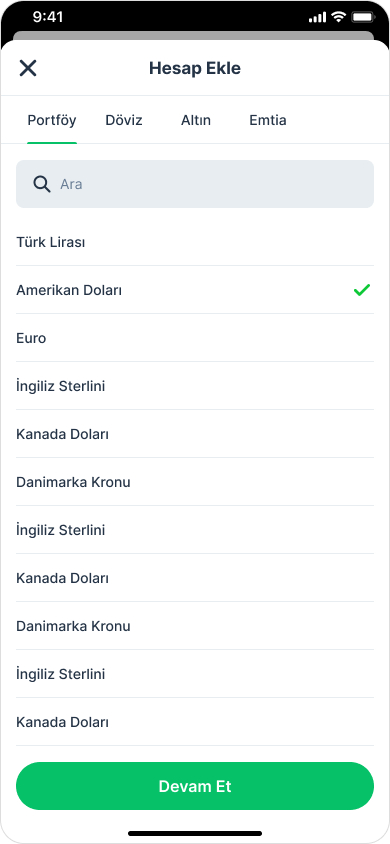Open the Döviz tab
This screenshot has height=844, width=390.
pyautogui.click(x=124, y=120)
